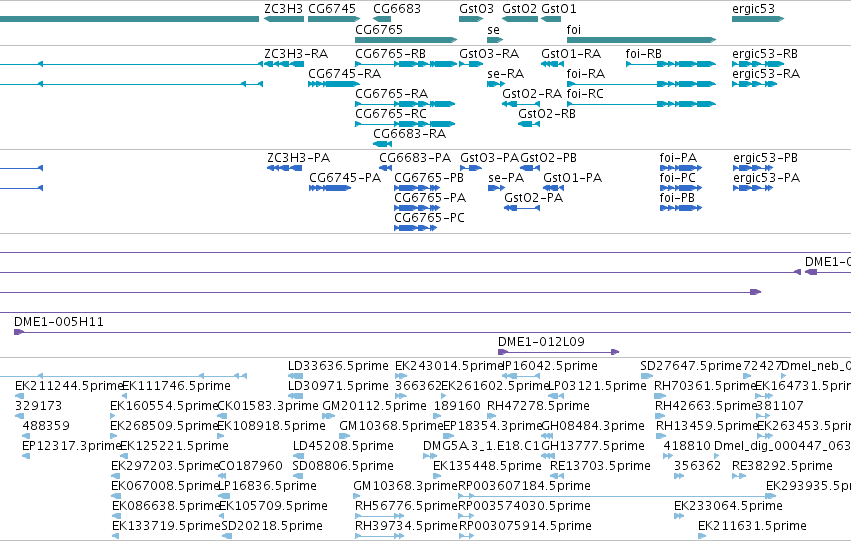
Task: Select protein CG6745-PA
Action: pos(345,178)
